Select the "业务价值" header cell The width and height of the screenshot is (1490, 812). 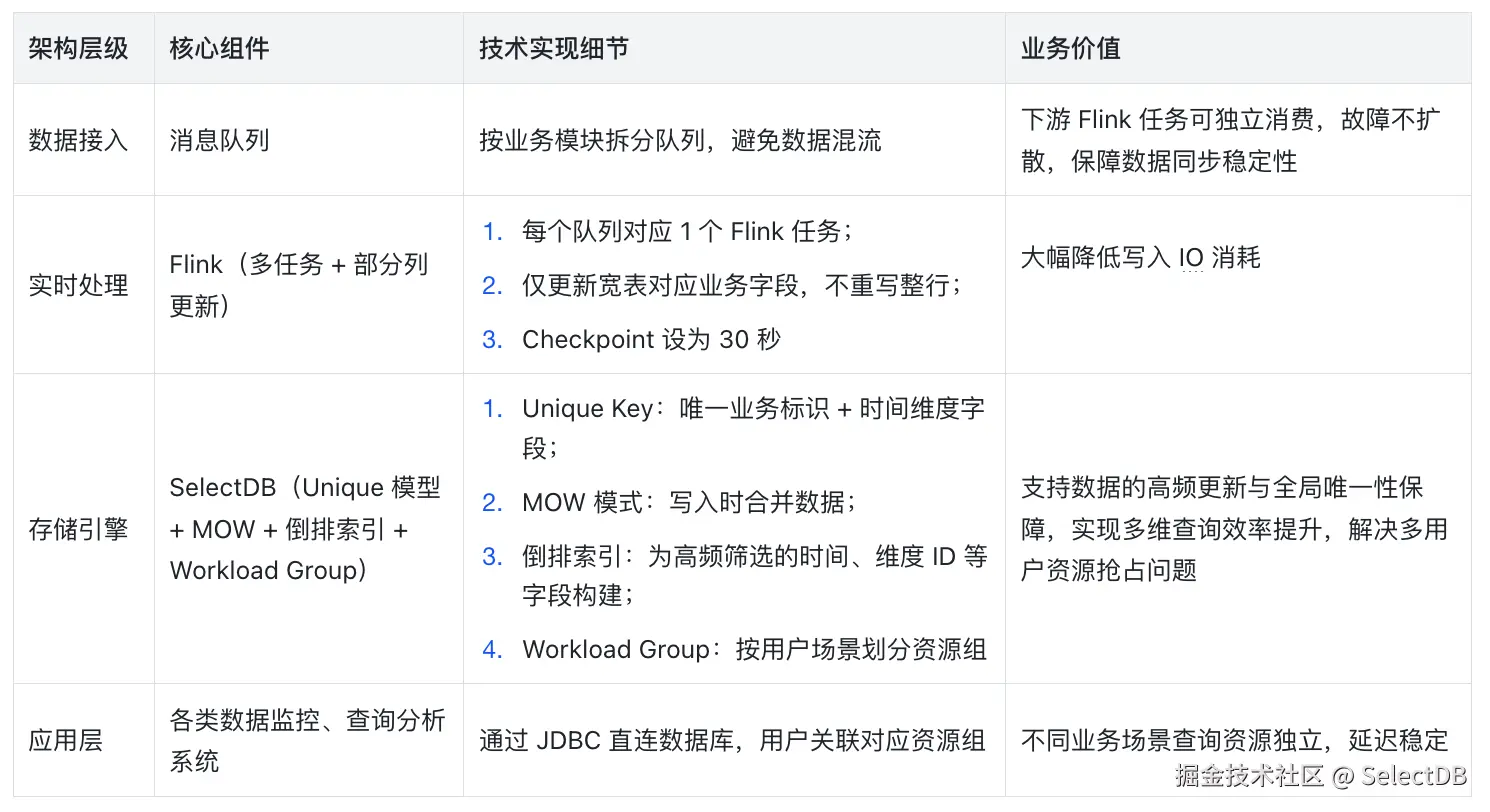coord(1070,49)
